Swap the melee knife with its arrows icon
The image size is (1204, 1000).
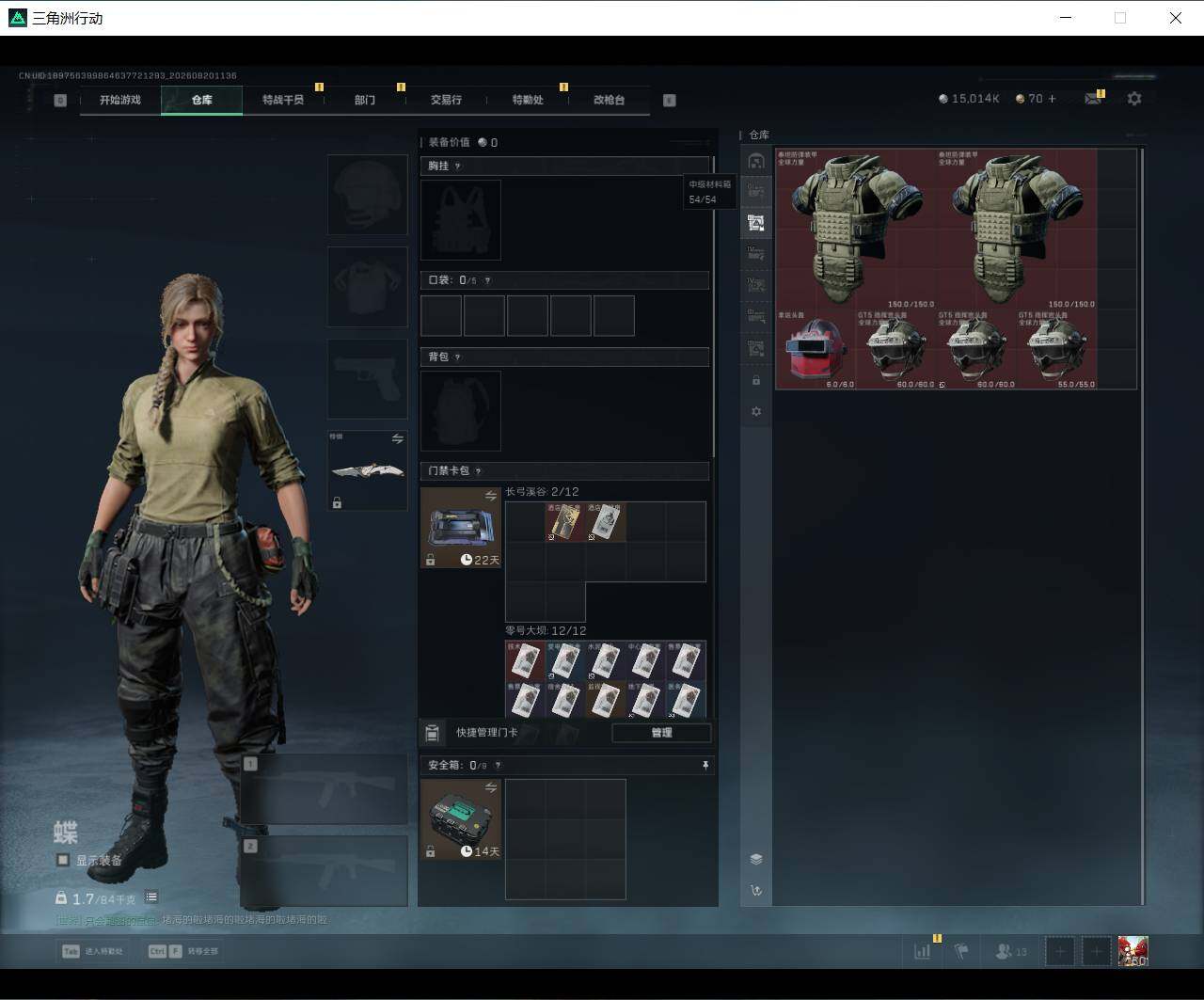[397, 439]
